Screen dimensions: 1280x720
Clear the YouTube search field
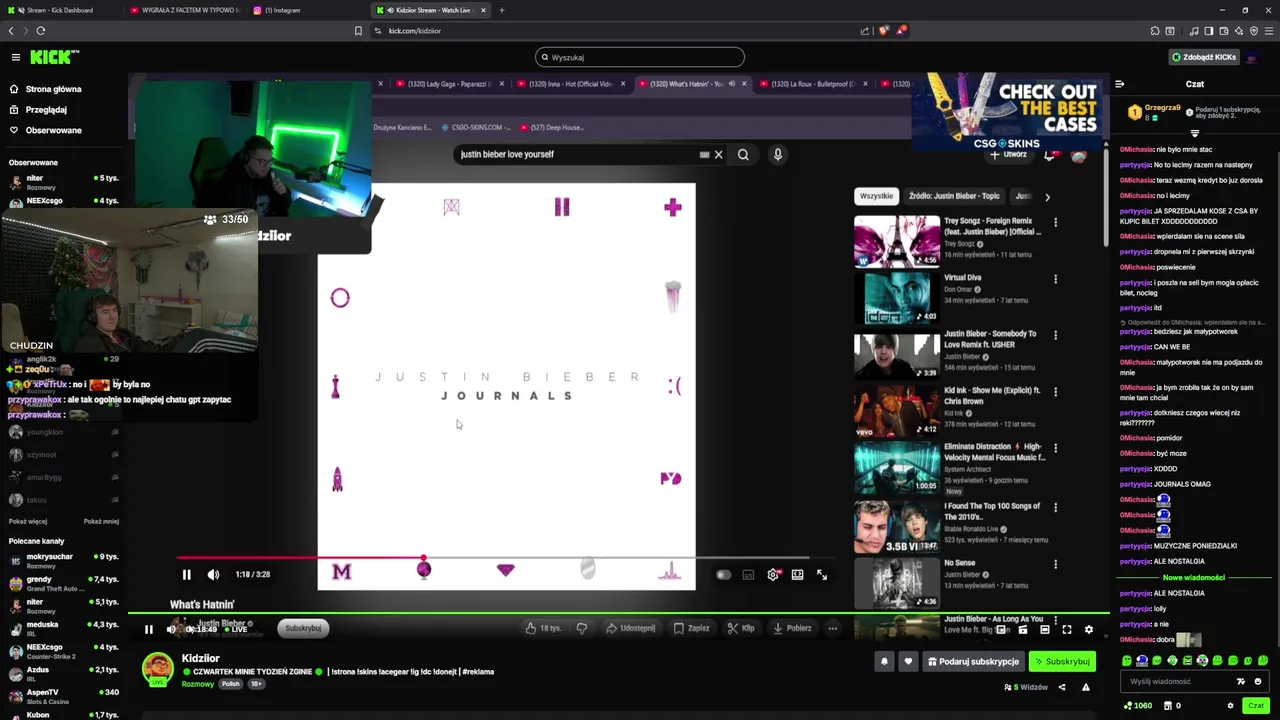tap(718, 155)
